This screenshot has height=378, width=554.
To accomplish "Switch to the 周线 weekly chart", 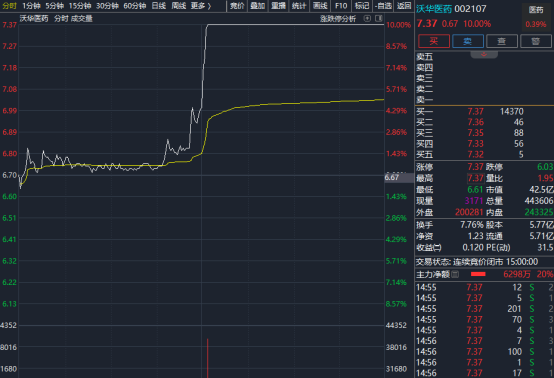I will 179,6.
